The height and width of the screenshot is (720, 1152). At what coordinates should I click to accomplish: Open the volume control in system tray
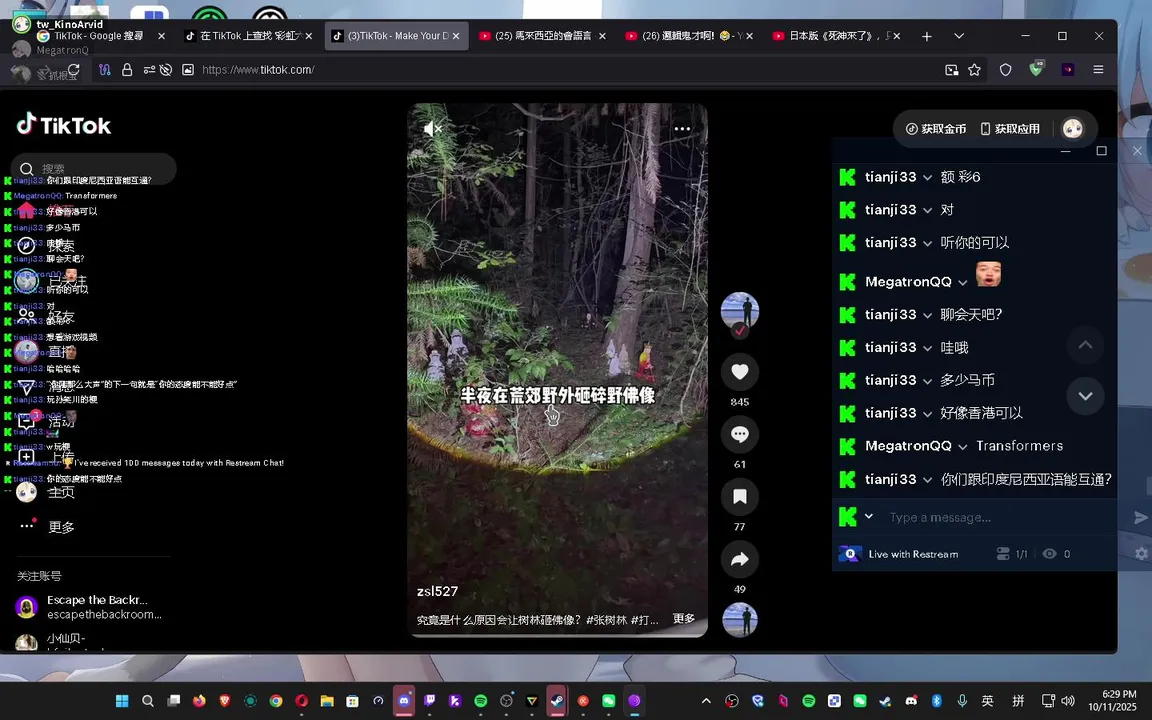tap(1068, 701)
